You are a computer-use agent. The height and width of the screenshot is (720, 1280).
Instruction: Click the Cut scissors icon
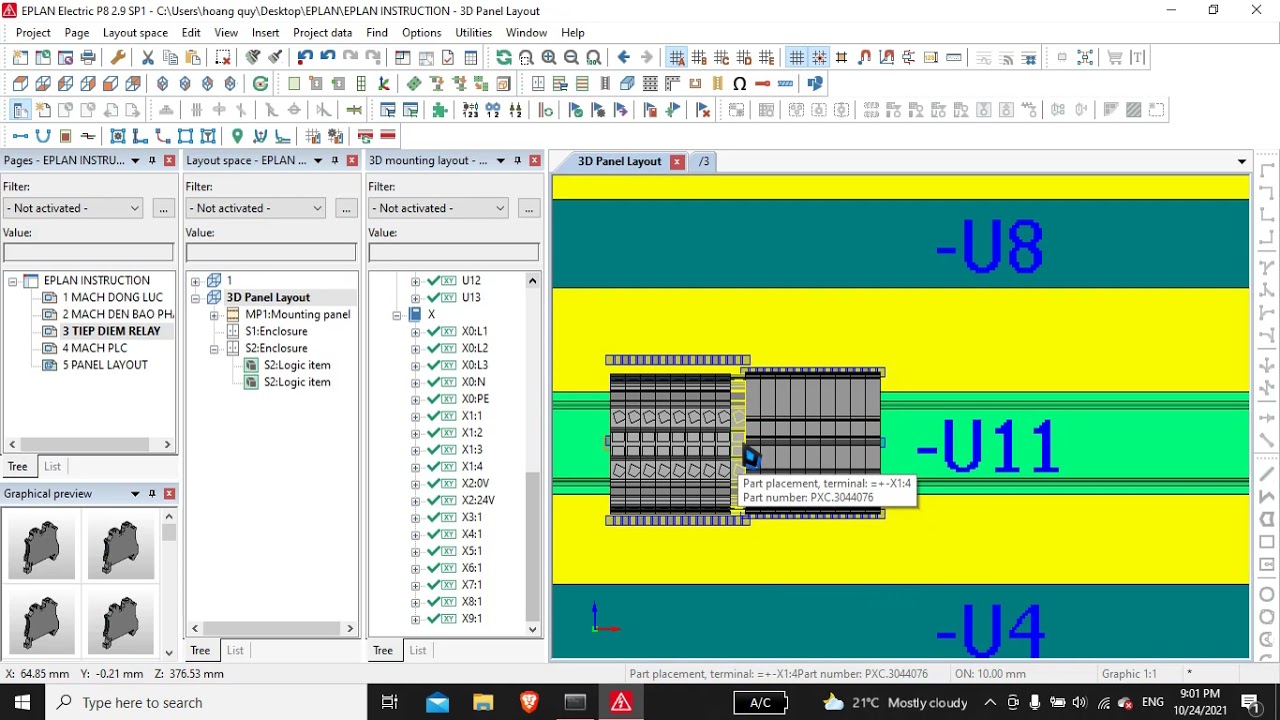pyautogui.click(x=148, y=58)
